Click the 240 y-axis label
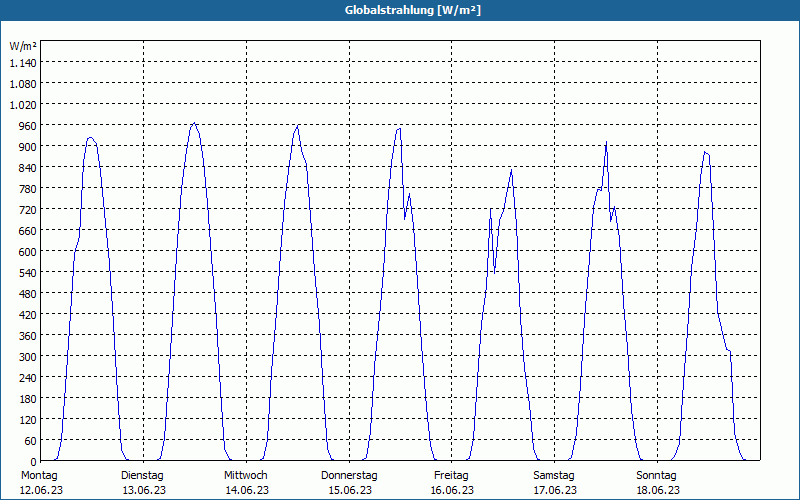 [28, 378]
